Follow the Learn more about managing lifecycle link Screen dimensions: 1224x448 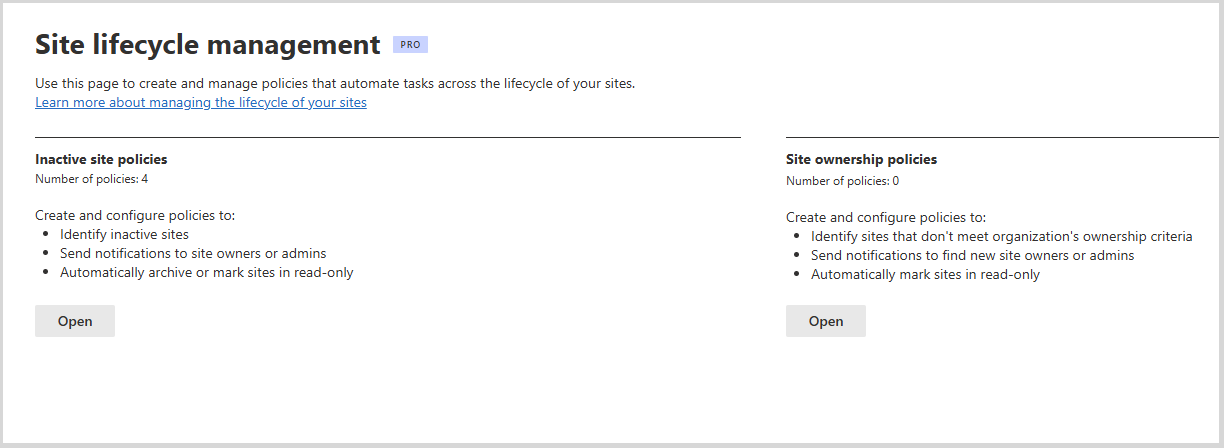[x=201, y=103]
